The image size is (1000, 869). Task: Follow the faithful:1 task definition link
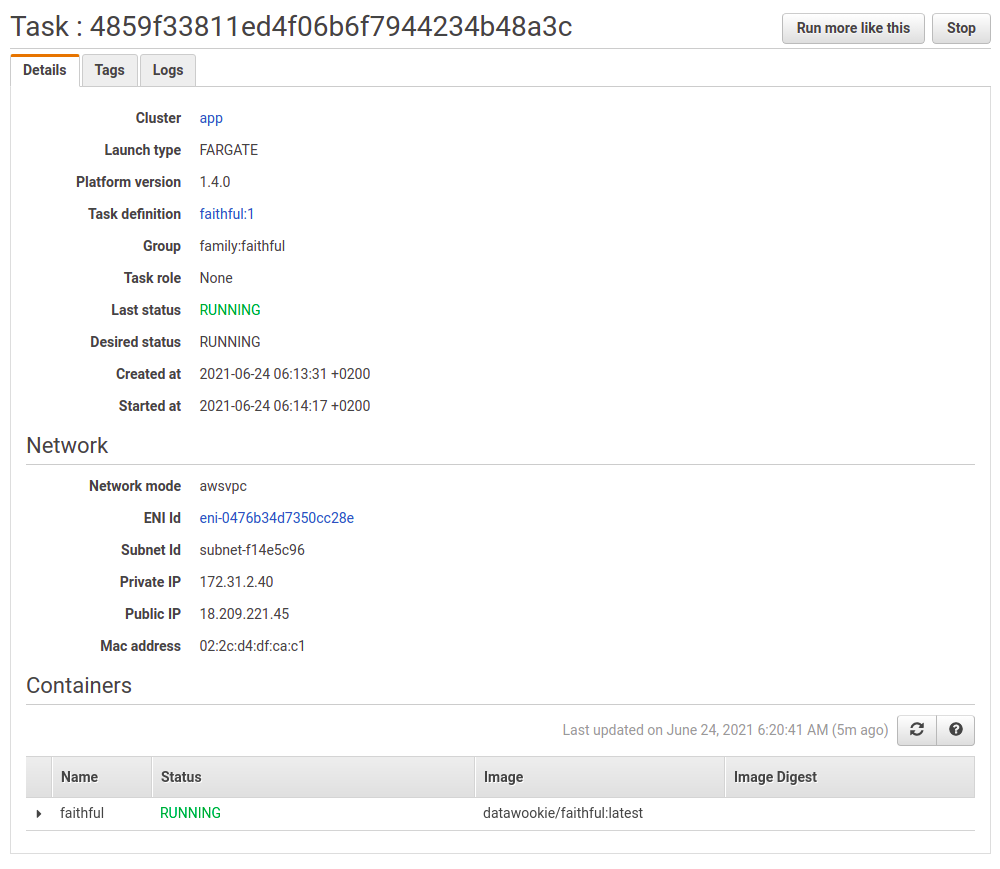227,214
